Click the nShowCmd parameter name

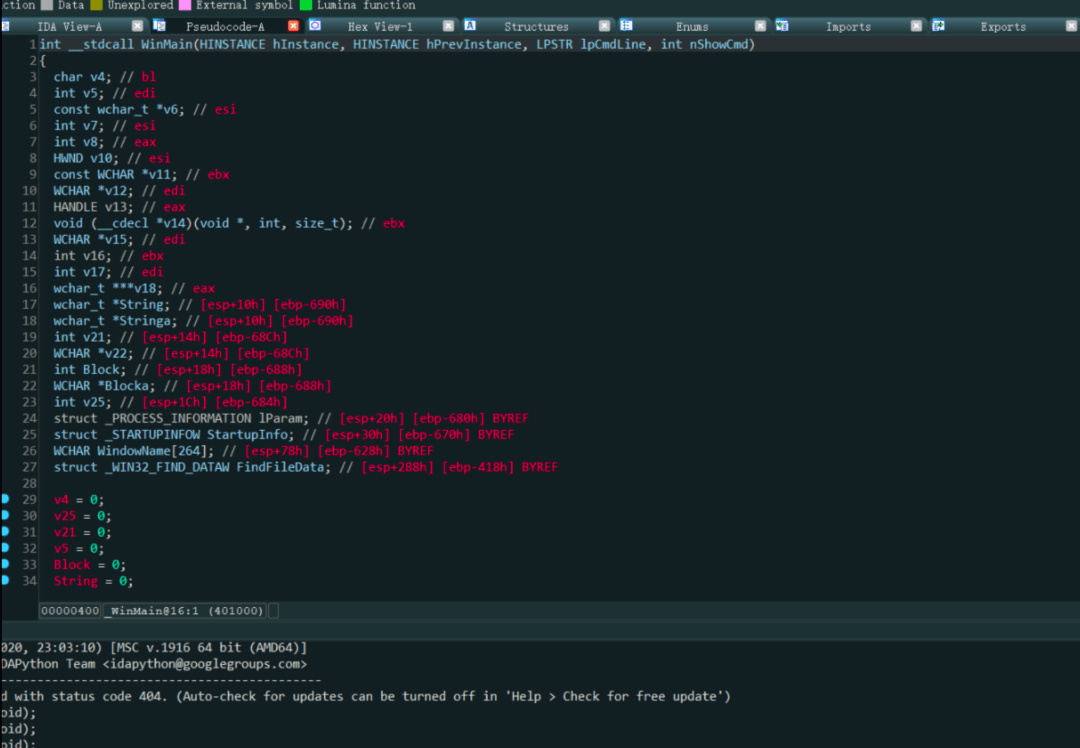coord(718,44)
